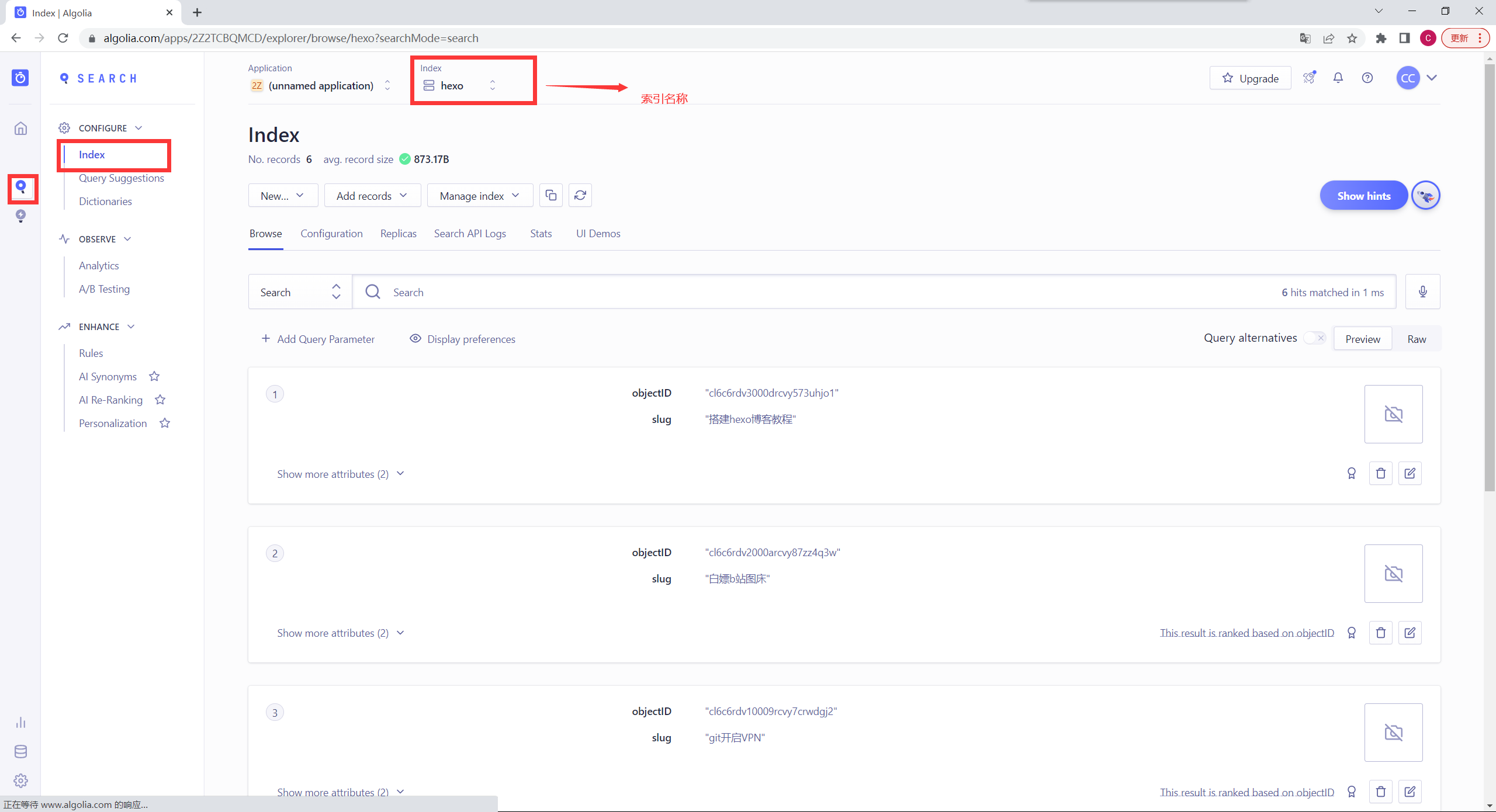1496x812 pixels.
Task: Open the Manage index dropdown
Action: pos(479,196)
